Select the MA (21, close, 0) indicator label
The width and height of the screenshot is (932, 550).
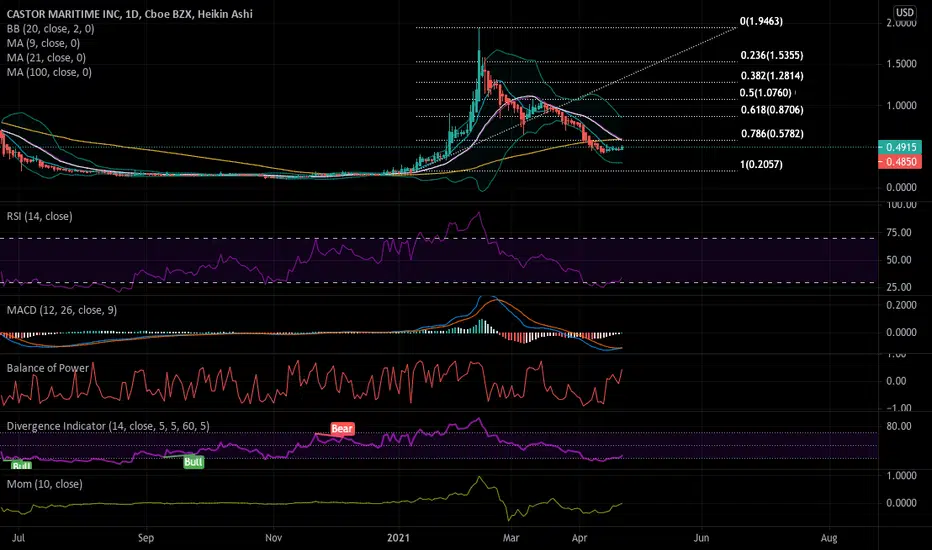click(46, 58)
